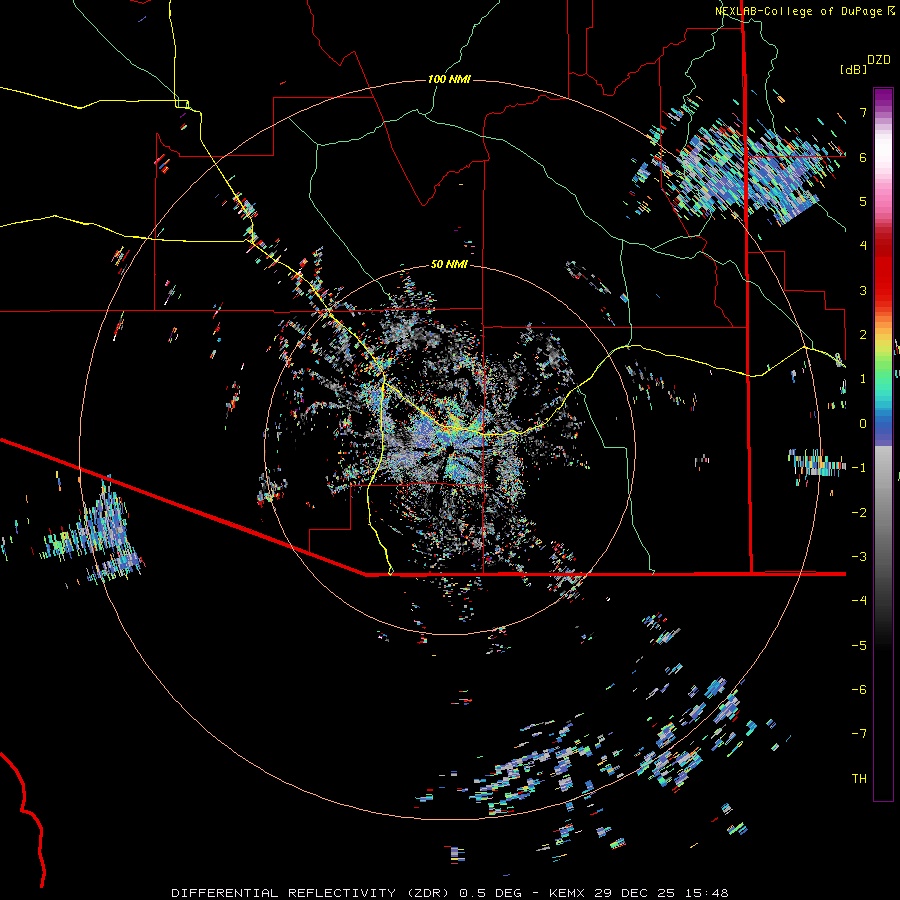
Task: Click the -5 dB label on color scale
Action: click(x=859, y=645)
